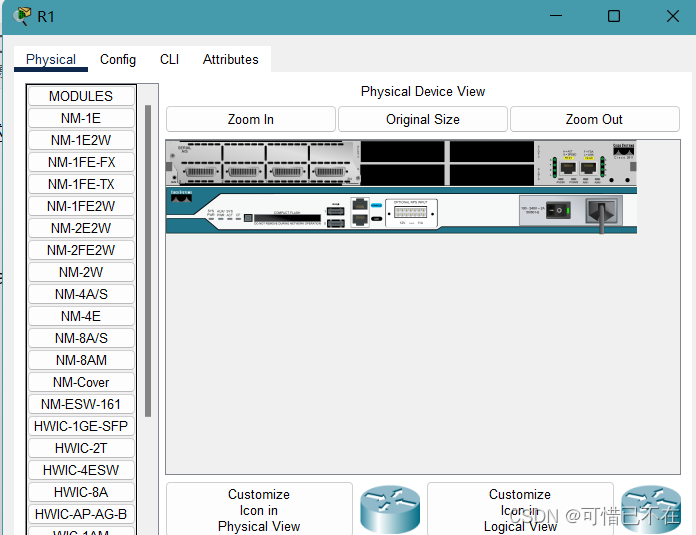696x535 pixels.
Task: Click the Zoom Out button
Action: [594, 119]
